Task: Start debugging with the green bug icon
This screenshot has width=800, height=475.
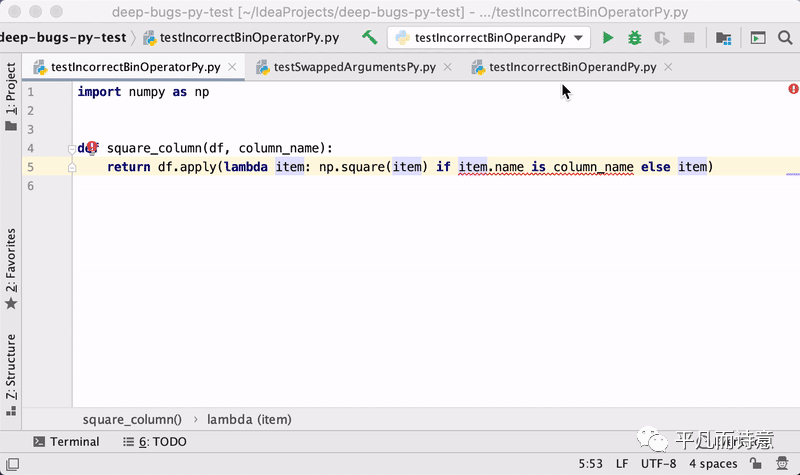Action: click(634, 38)
